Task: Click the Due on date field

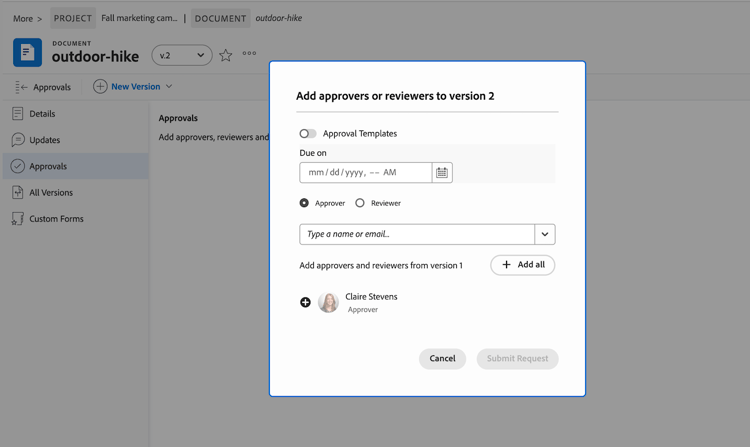Action: 366,173
